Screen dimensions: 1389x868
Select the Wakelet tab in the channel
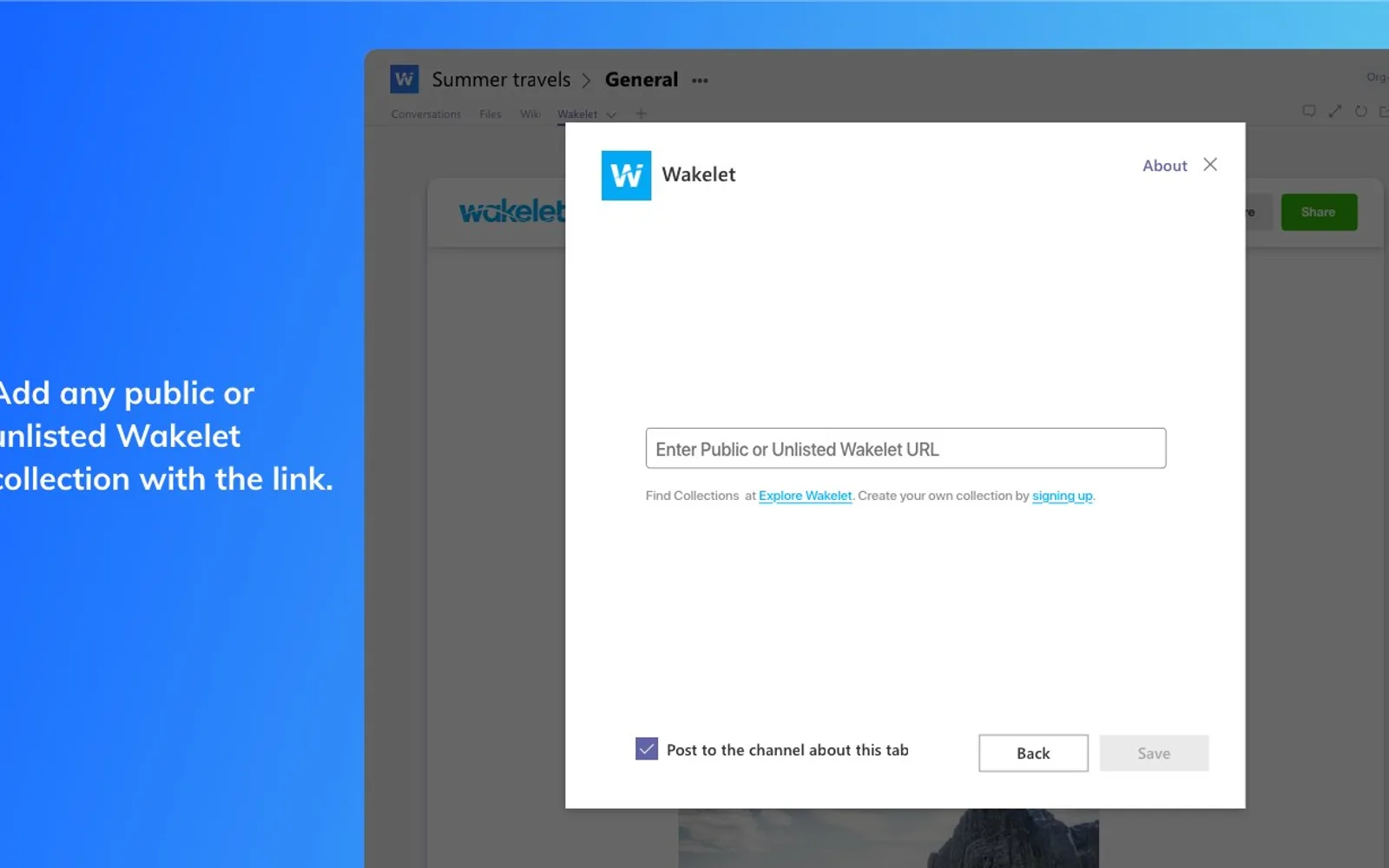pos(577,114)
